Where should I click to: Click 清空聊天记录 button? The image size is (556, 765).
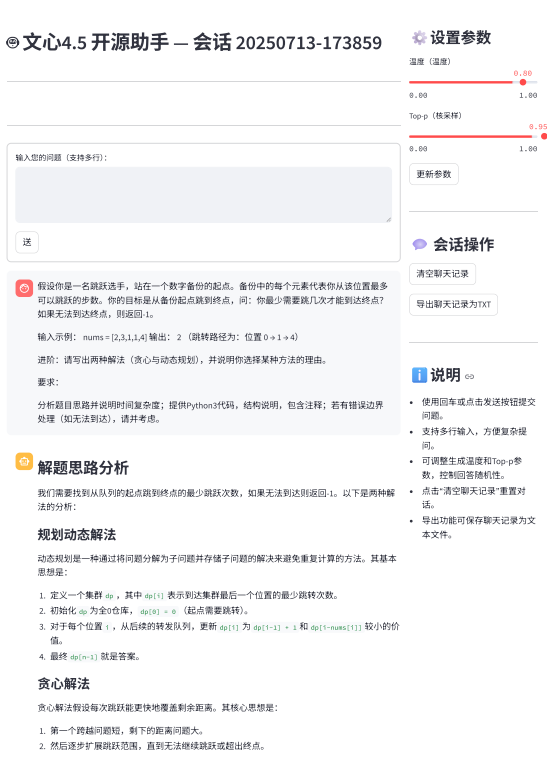point(442,274)
